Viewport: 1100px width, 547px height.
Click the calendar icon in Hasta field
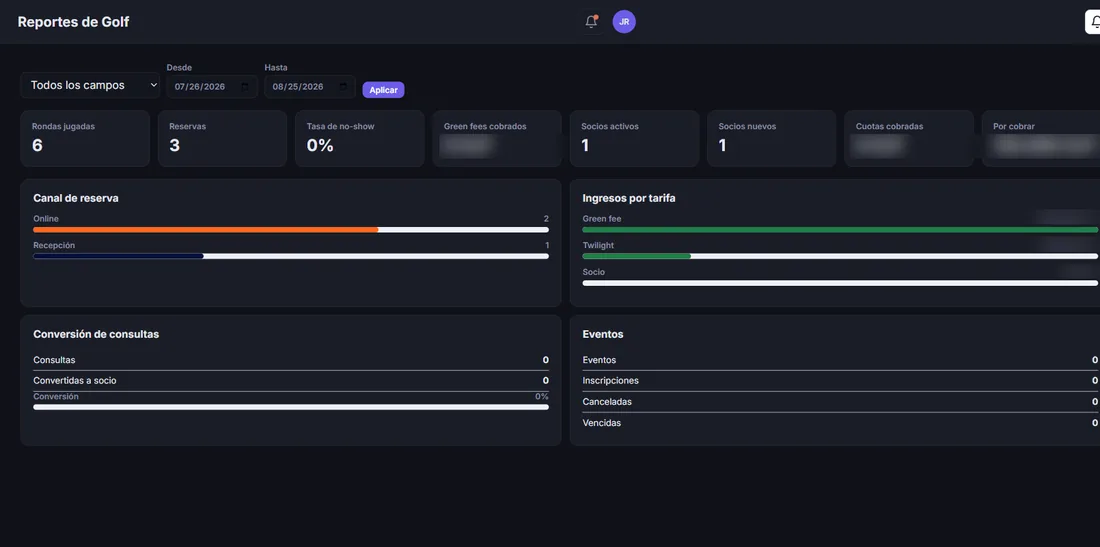[x=343, y=87]
